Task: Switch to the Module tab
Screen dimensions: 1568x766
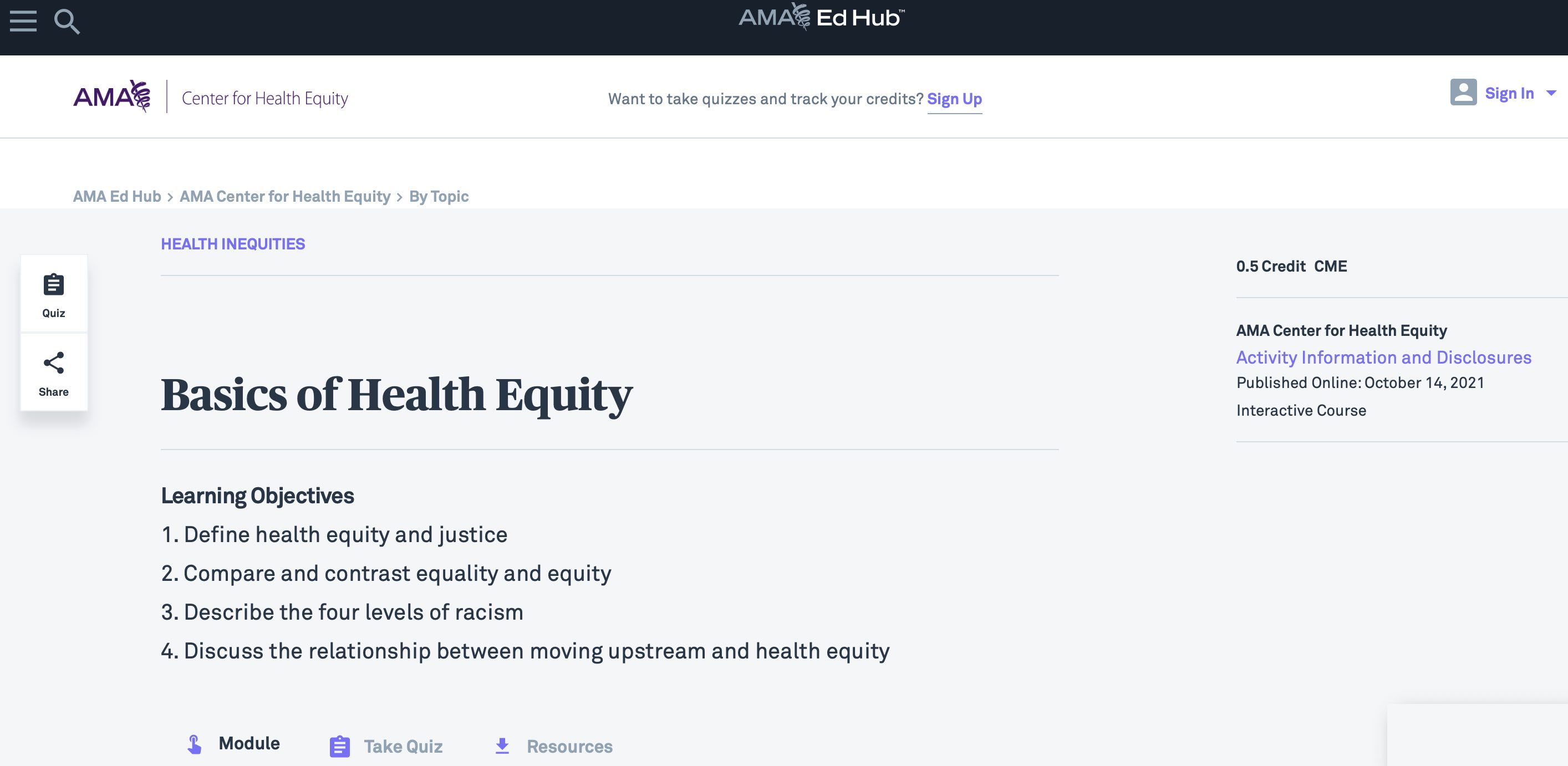Action: point(248,743)
